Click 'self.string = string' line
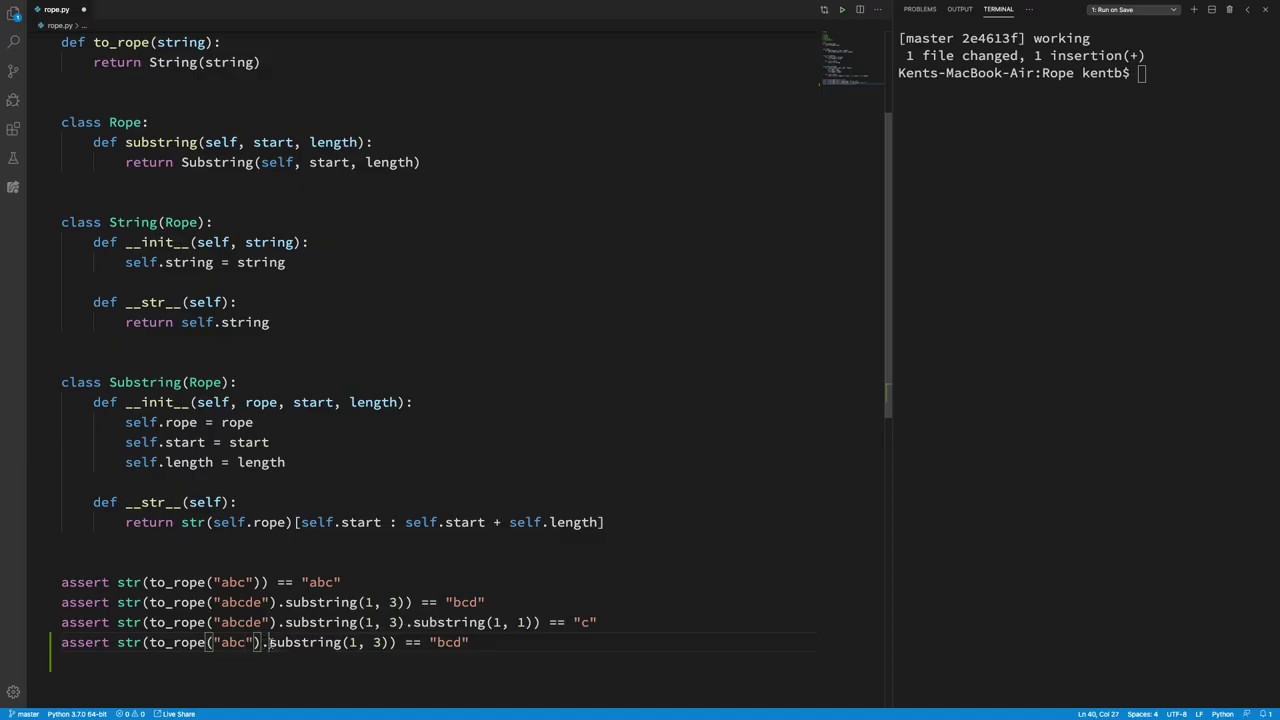Viewport: 1280px width, 720px height. click(x=205, y=262)
